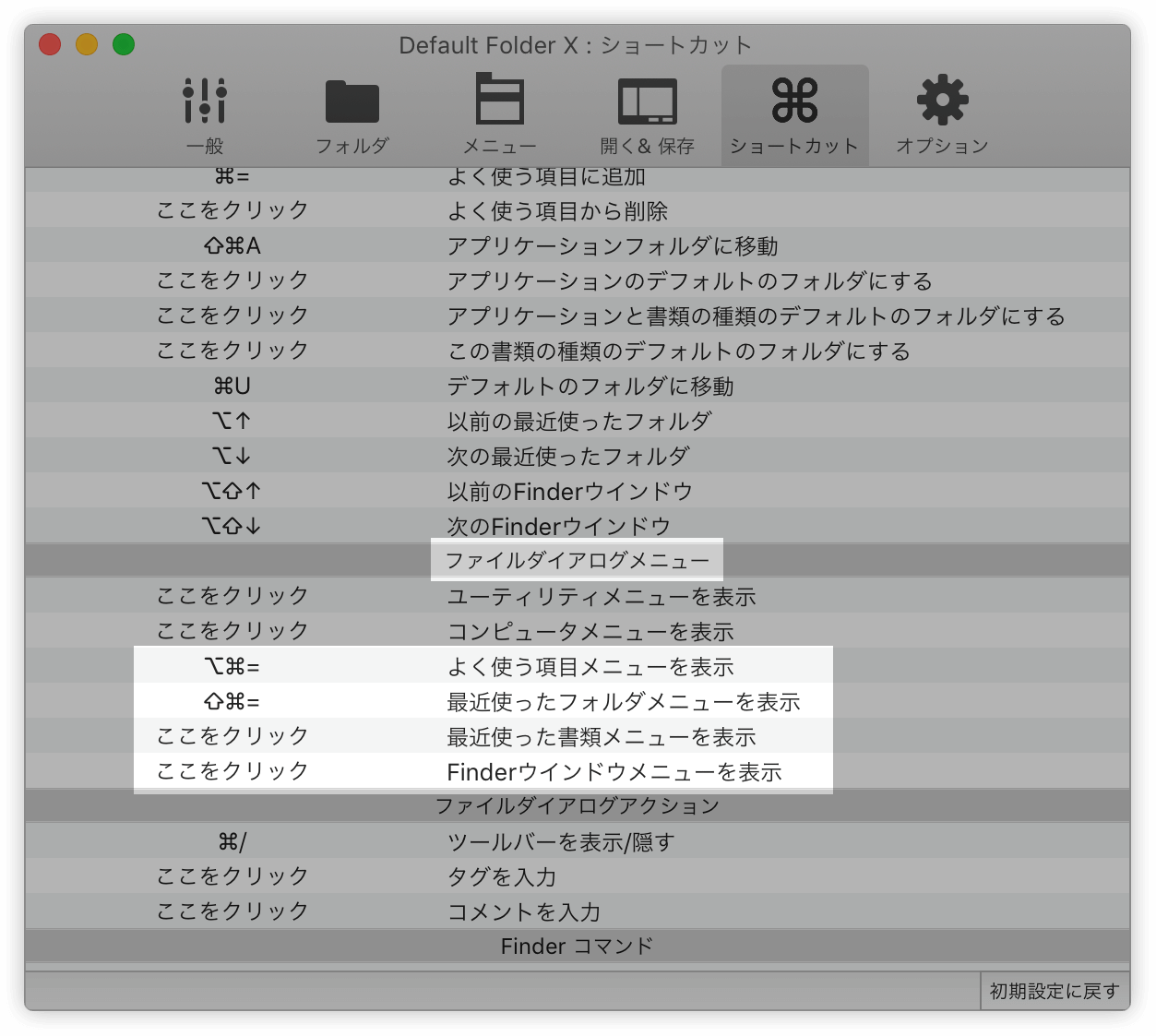
Task: Open the メニュー preferences icon
Action: pos(499,115)
